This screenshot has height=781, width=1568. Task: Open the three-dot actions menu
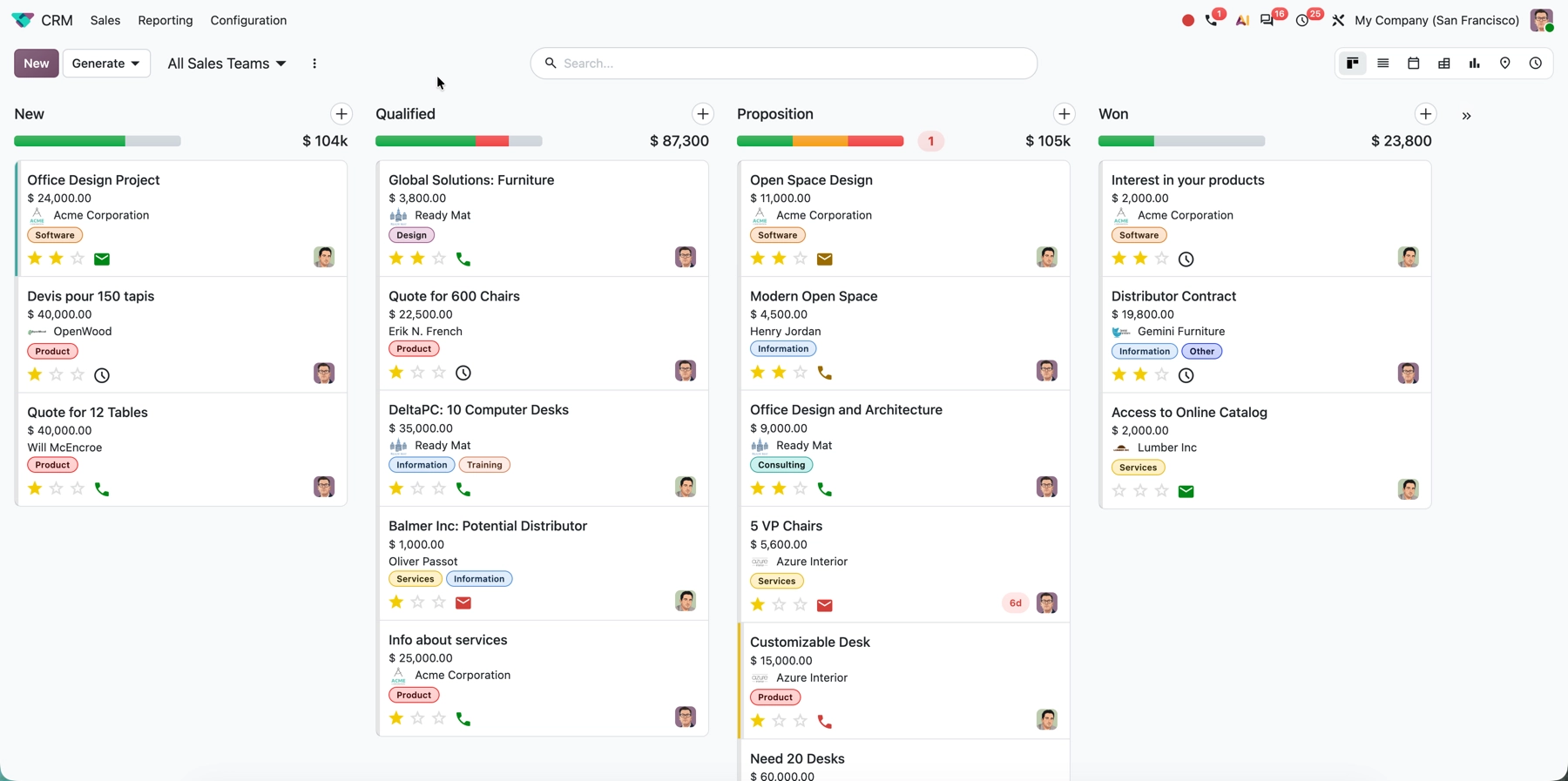point(314,64)
